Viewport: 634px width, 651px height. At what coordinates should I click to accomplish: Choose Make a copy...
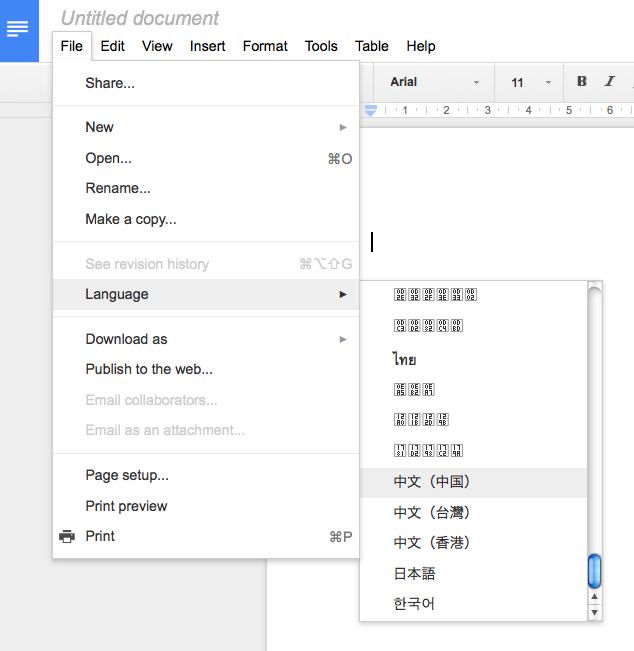point(206,219)
